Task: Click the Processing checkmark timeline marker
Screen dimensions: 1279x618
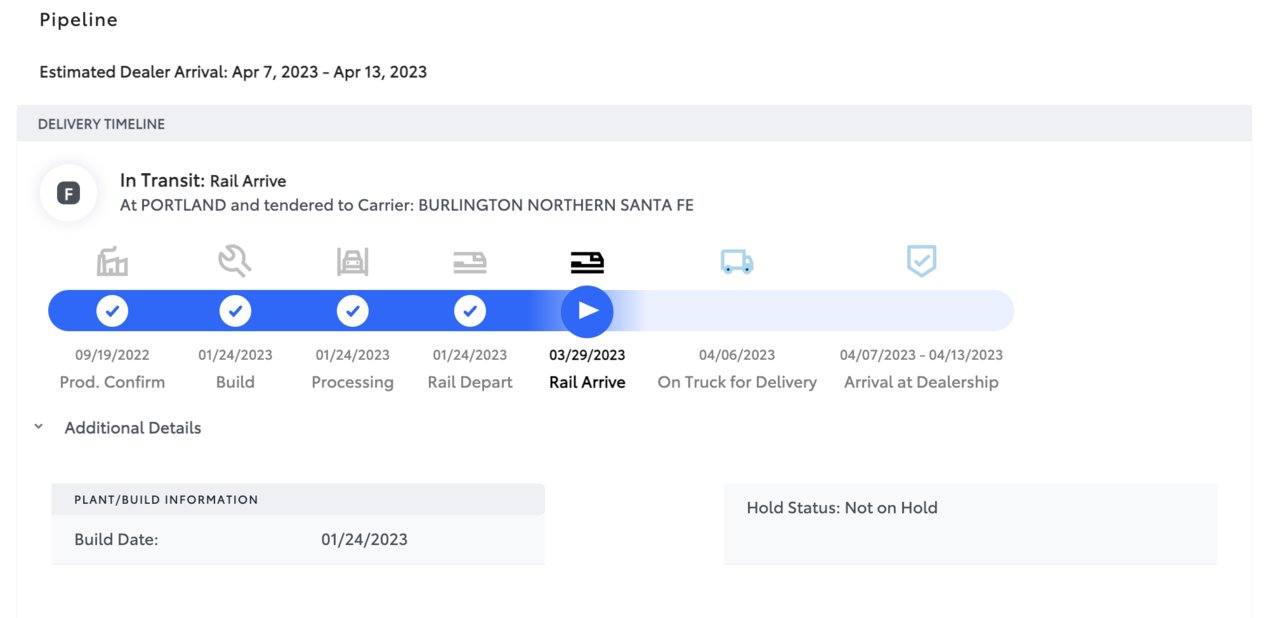Action: click(352, 311)
